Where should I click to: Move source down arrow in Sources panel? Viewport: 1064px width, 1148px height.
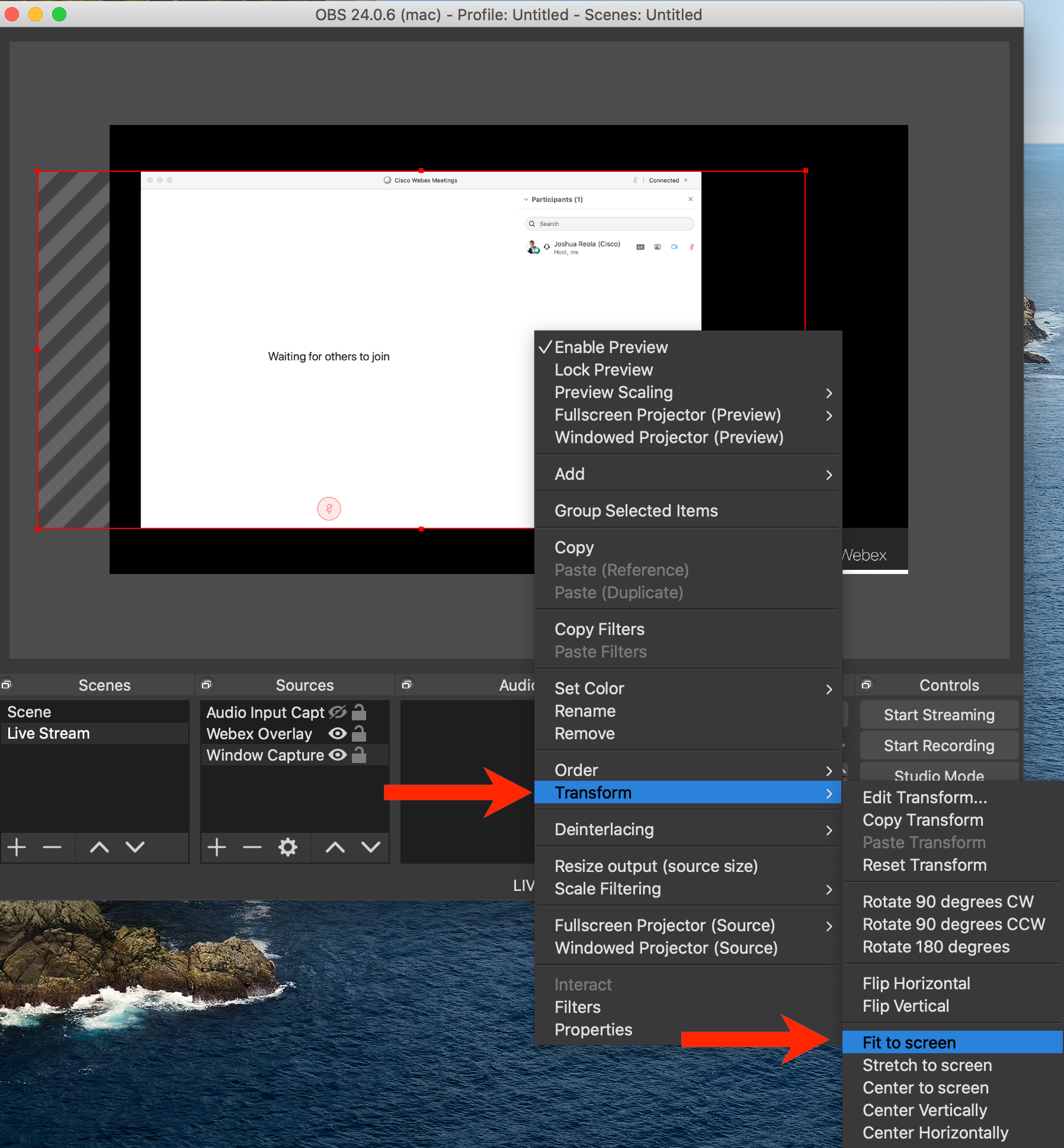click(x=371, y=847)
